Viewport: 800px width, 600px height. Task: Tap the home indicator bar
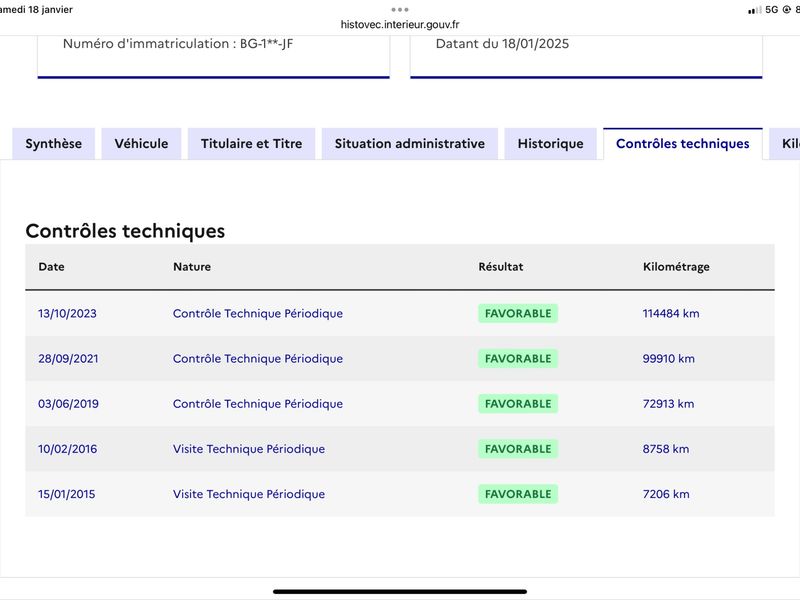click(x=400, y=592)
